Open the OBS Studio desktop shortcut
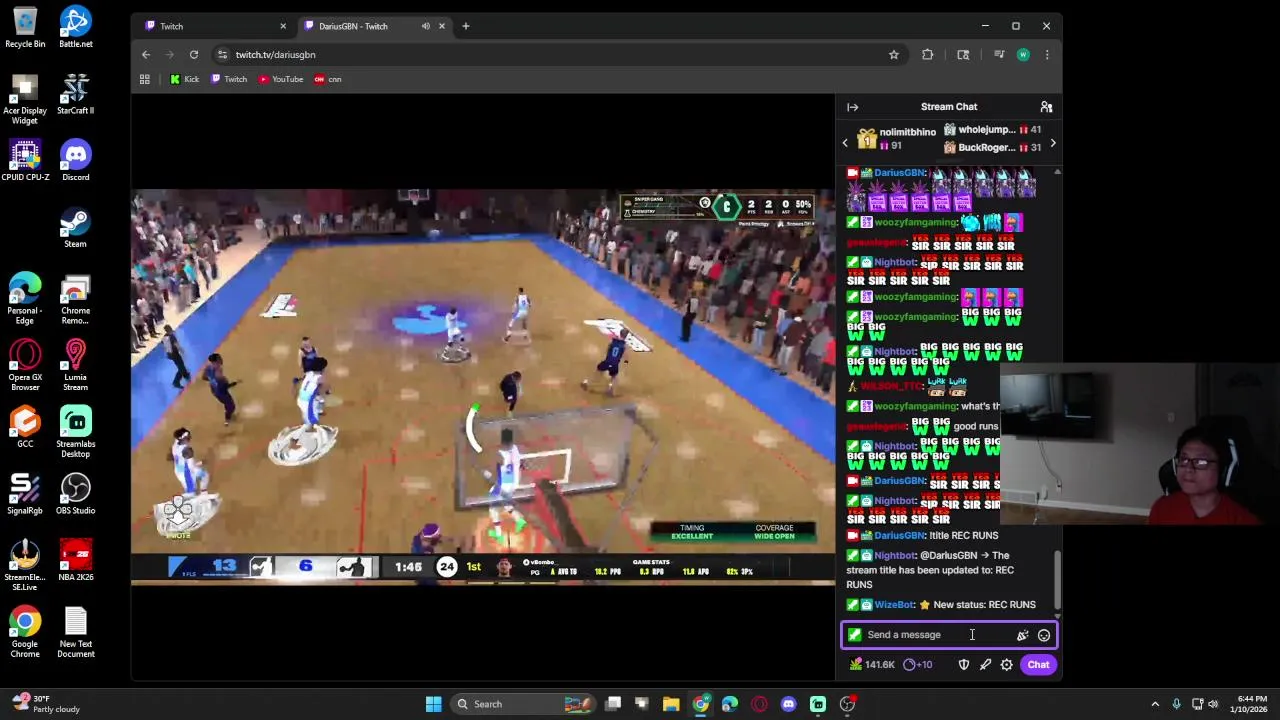The width and height of the screenshot is (1280, 720). click(x=76, y=494)
